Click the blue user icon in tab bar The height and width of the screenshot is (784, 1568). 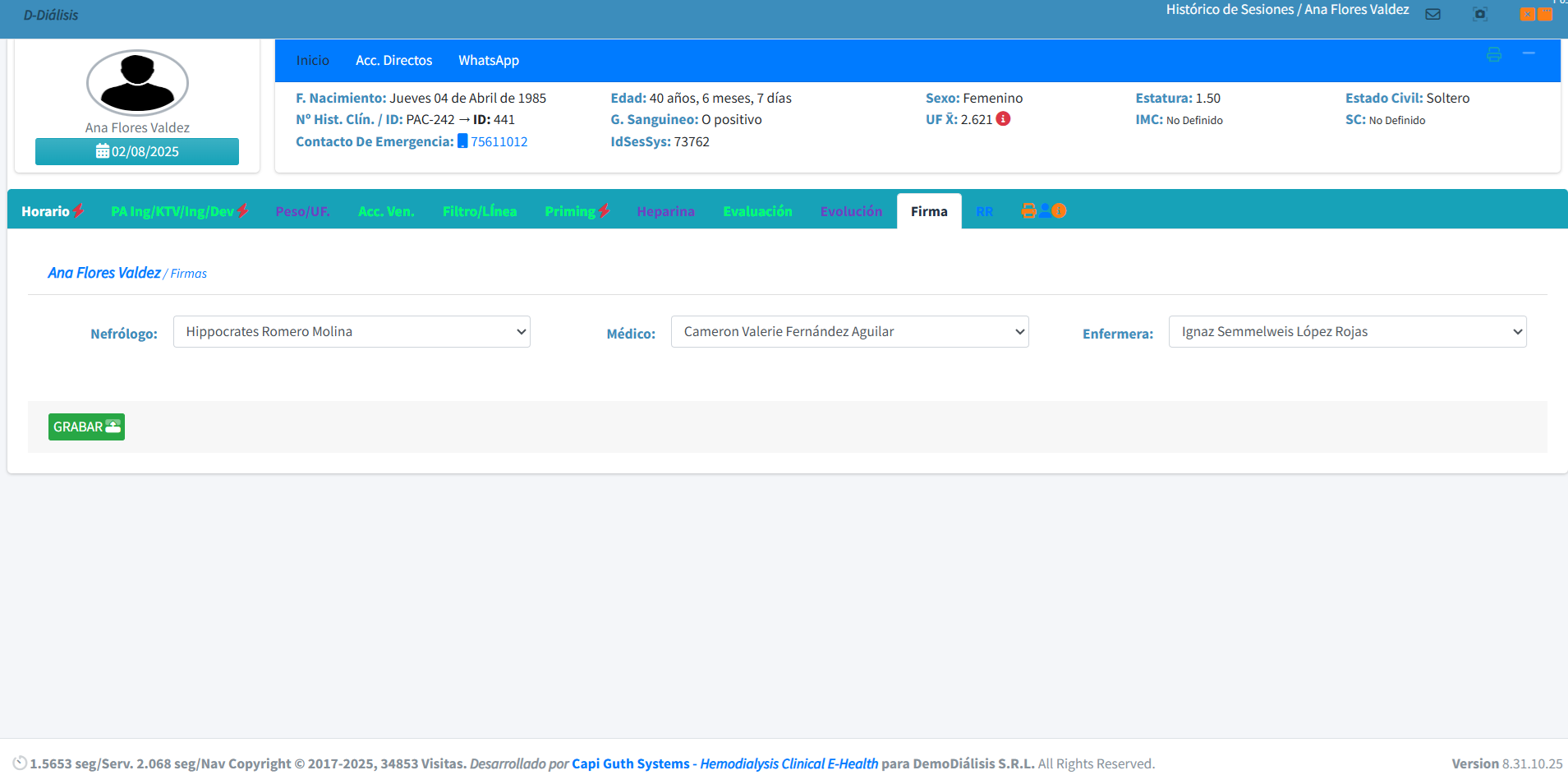[x=1044, y=211]
